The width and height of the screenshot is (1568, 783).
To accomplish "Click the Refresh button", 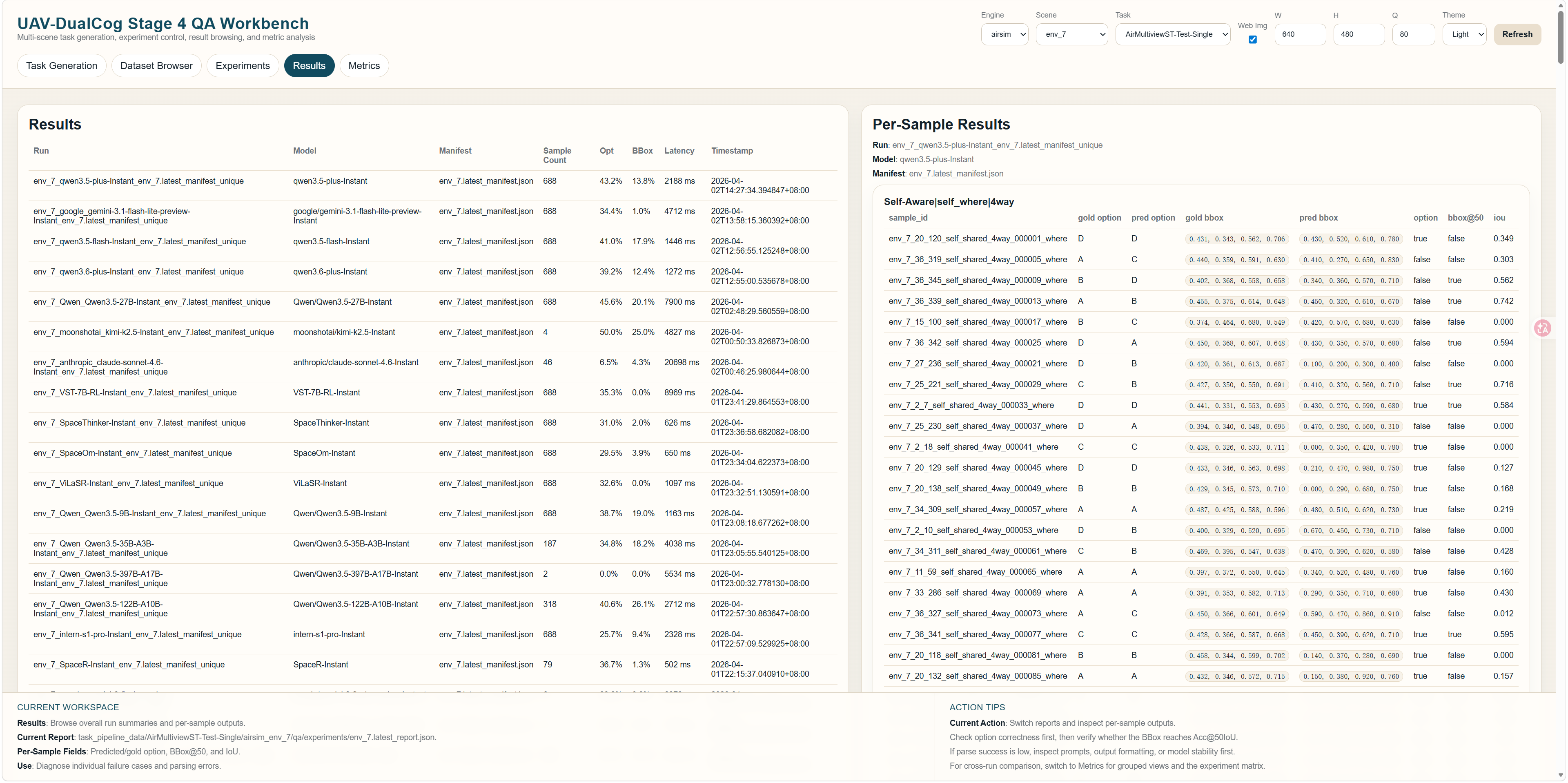I will [x=1517, y=34].
